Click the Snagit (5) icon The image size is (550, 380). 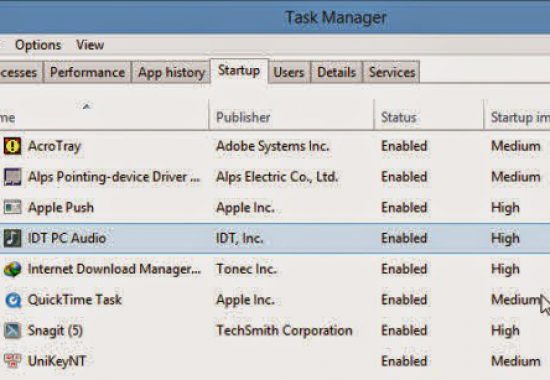12,331
